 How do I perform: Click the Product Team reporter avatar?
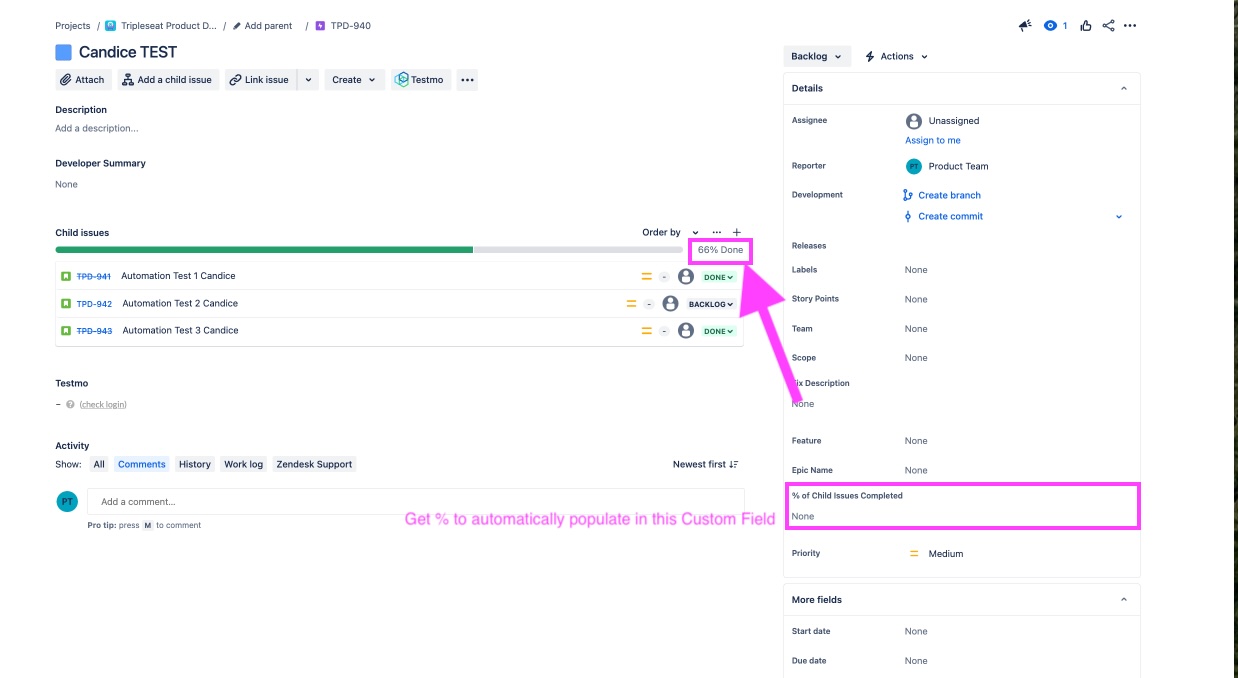point(914,166)
